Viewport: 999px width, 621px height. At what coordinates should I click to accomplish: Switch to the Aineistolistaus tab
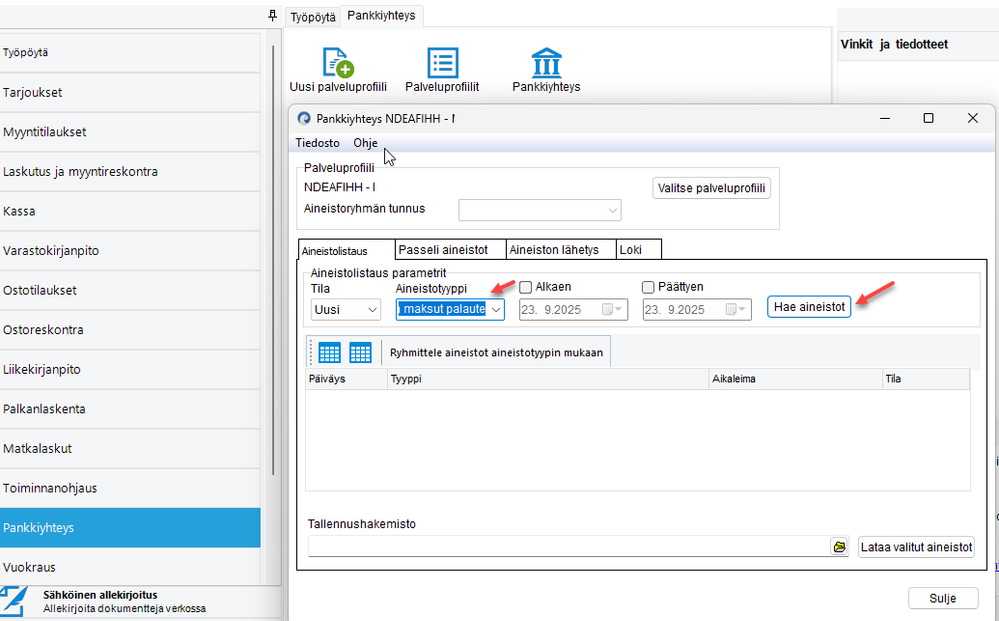pyautogui.click(x=347, y=250)
